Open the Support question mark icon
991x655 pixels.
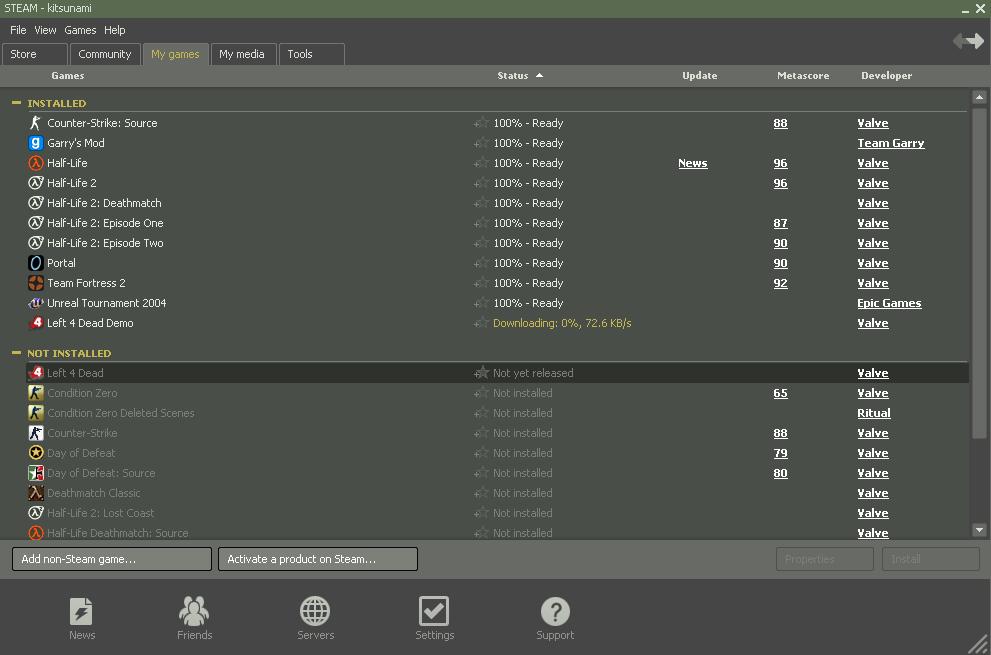click(x=556, y=611)
